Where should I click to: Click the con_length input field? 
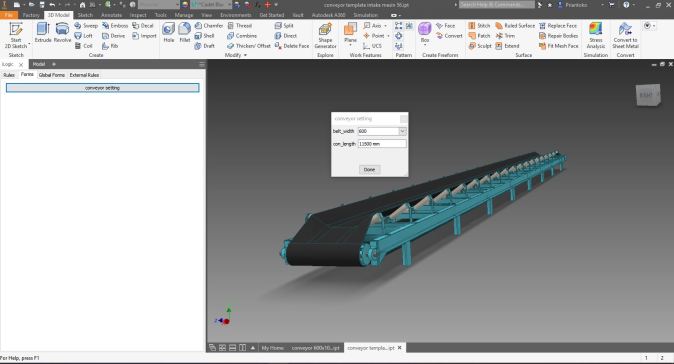pyautogui.click(x=382, y=144)
